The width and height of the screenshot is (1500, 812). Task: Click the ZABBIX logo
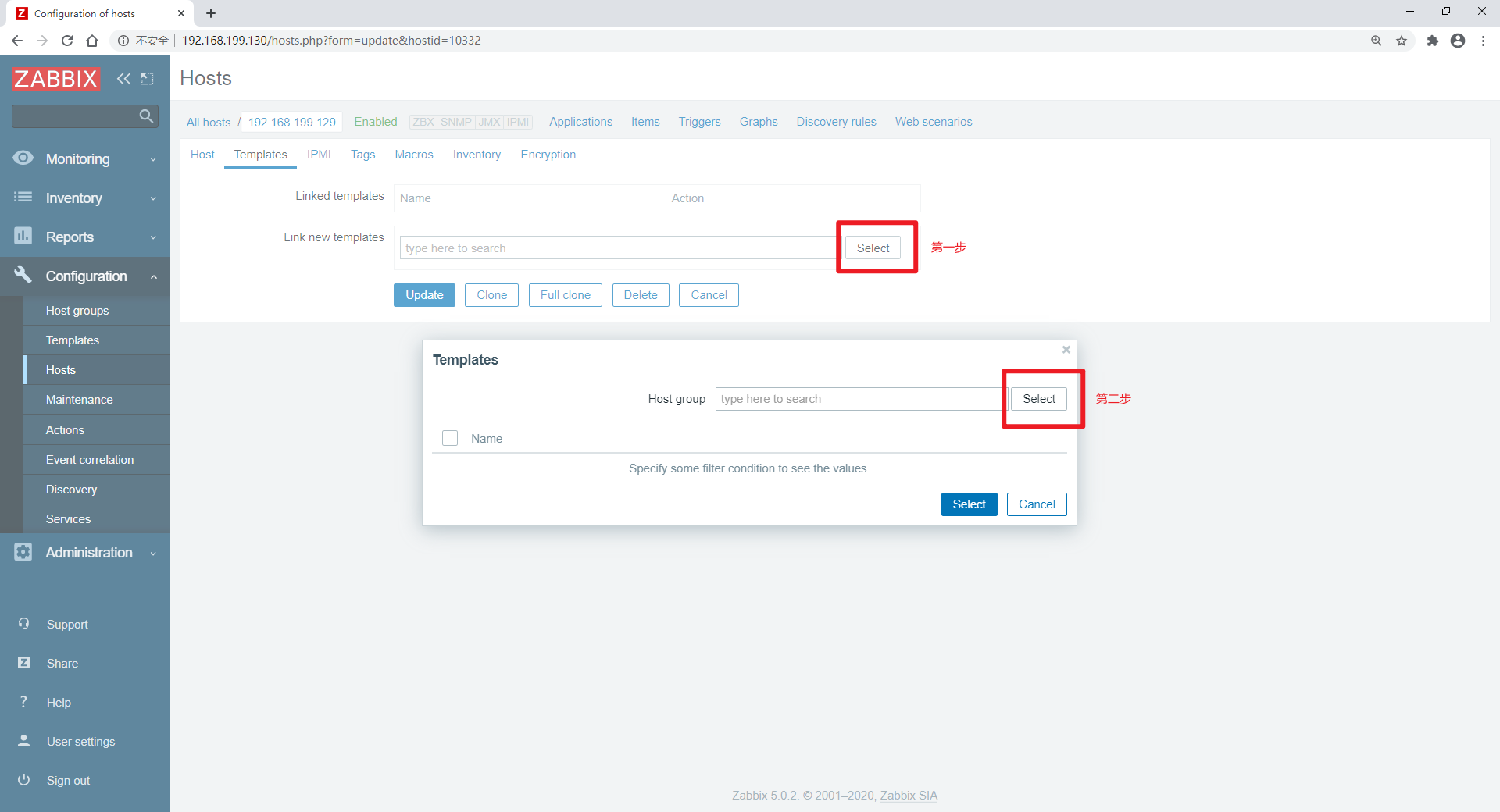[x=55, y=79]
